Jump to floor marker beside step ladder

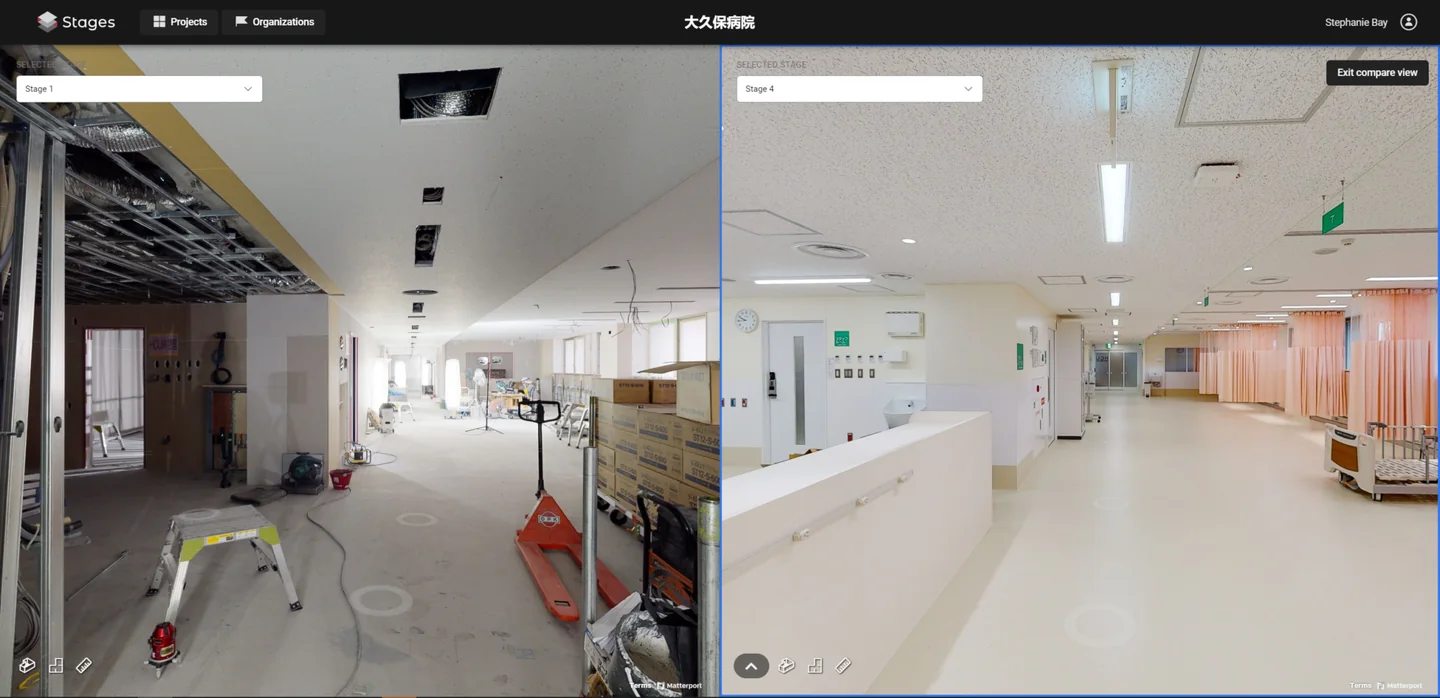click(380, 600)
